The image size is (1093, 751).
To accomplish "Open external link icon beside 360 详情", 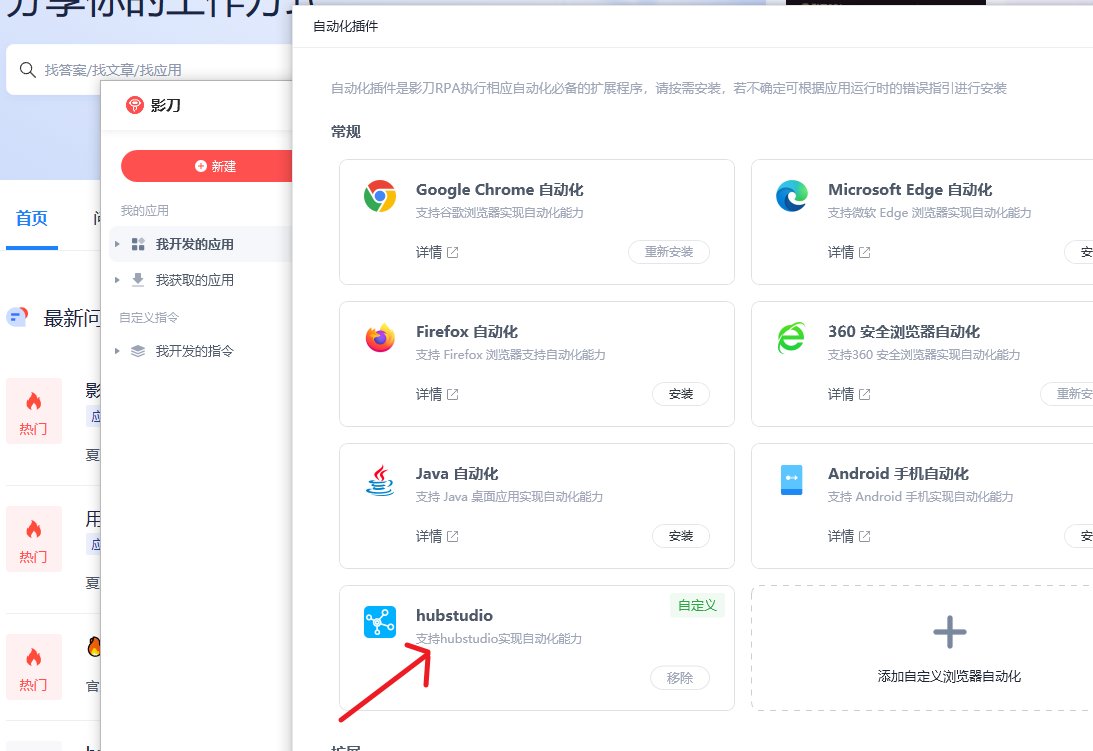I will [864, 395].
